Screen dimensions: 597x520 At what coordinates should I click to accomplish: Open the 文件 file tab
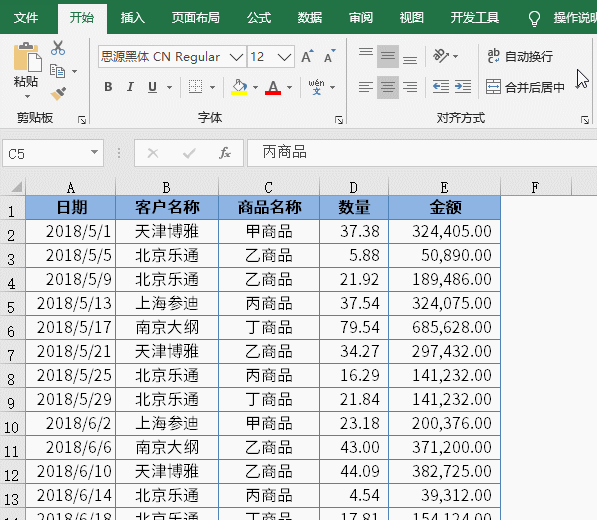pos(26,18)
